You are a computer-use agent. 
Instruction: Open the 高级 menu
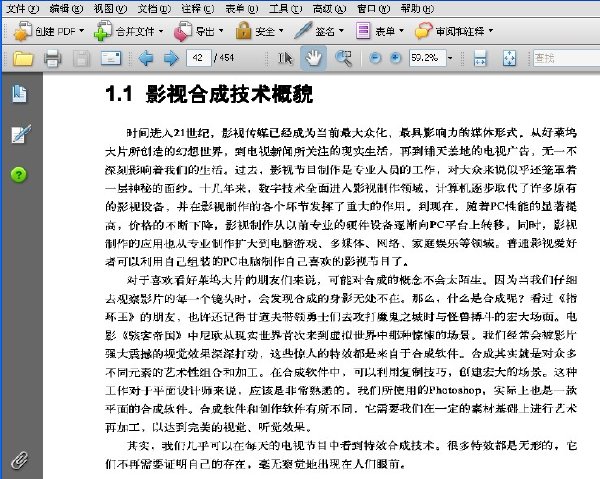pyautogui.click(x=329, y=8)
